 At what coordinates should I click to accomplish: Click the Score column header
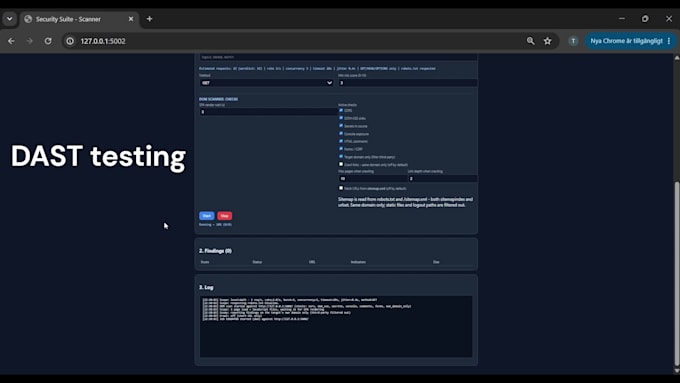point(205,262)
